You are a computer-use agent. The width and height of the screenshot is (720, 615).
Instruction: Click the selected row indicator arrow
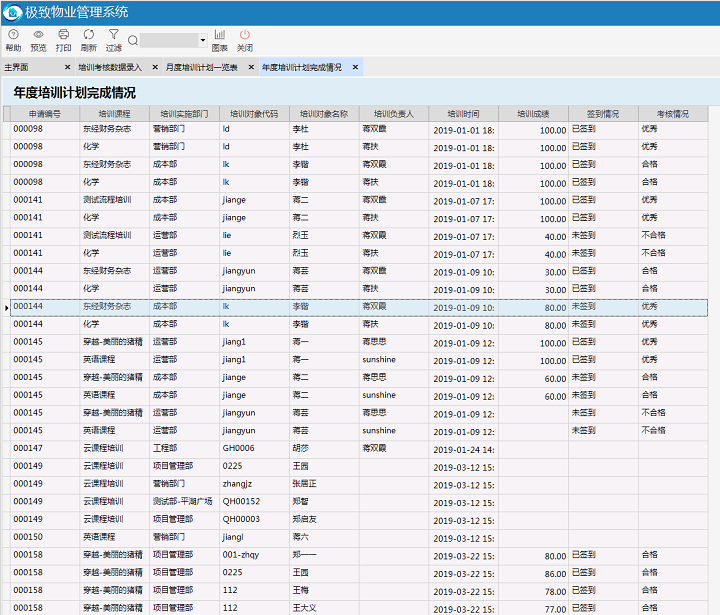[x=6, y=308]
